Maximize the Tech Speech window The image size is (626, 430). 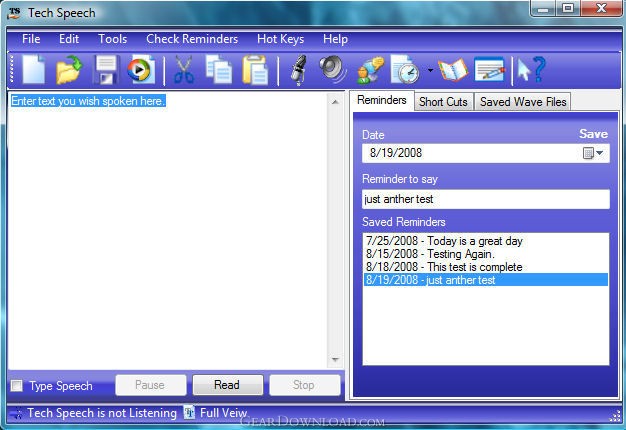(x=568, y=8)
